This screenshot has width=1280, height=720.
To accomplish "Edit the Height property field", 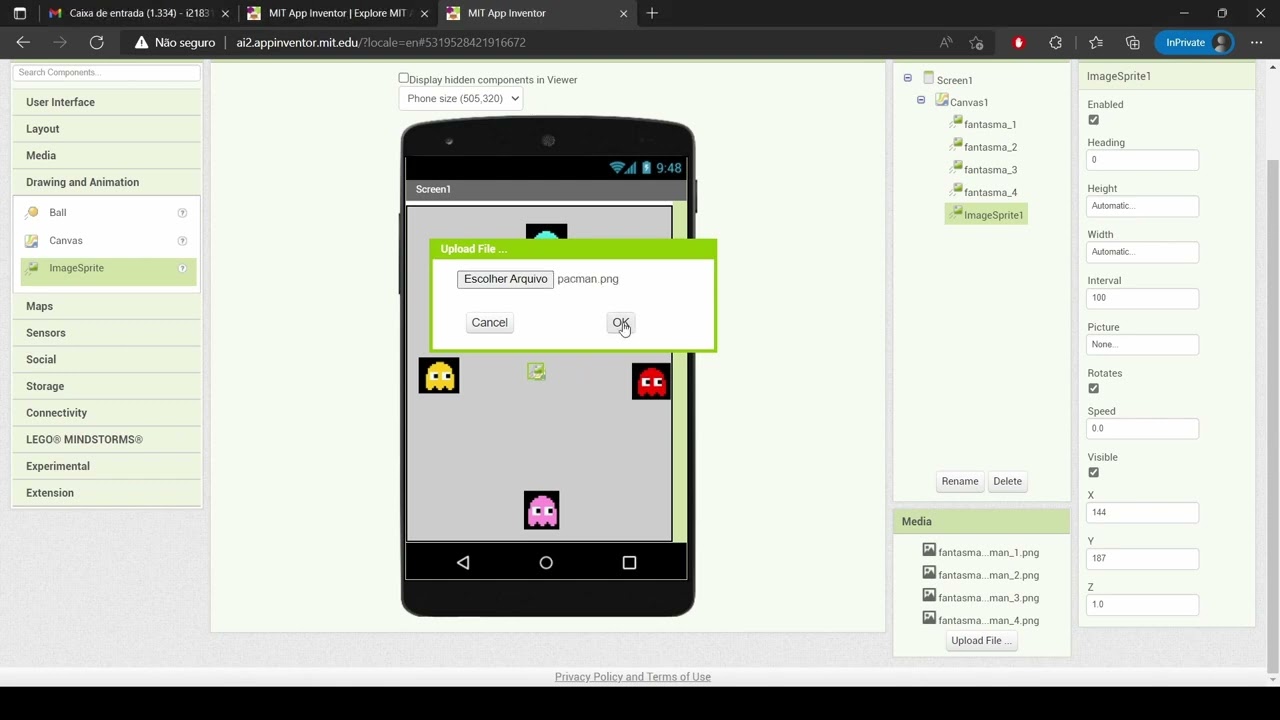I will (x=1143, y=206).
